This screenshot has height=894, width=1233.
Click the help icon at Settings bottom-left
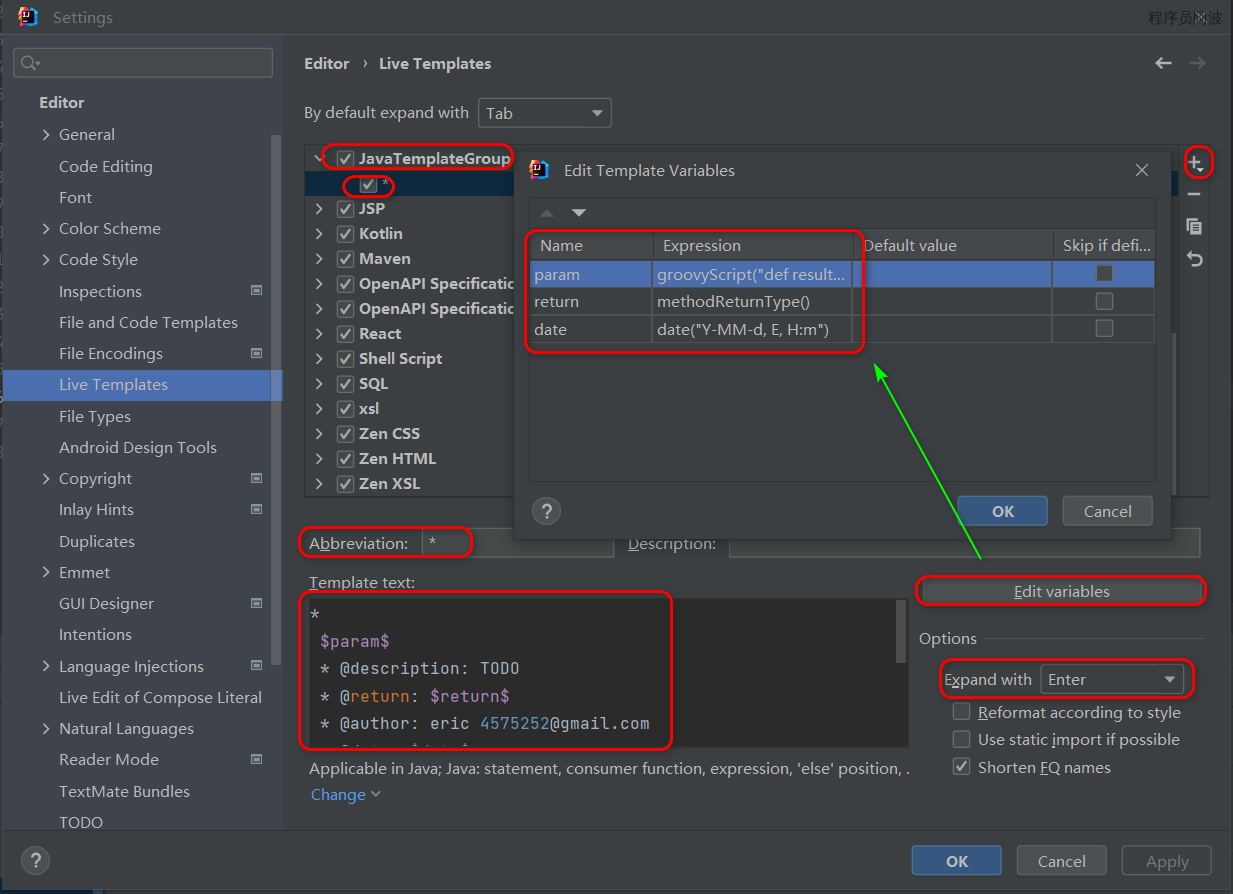(35, 860)
